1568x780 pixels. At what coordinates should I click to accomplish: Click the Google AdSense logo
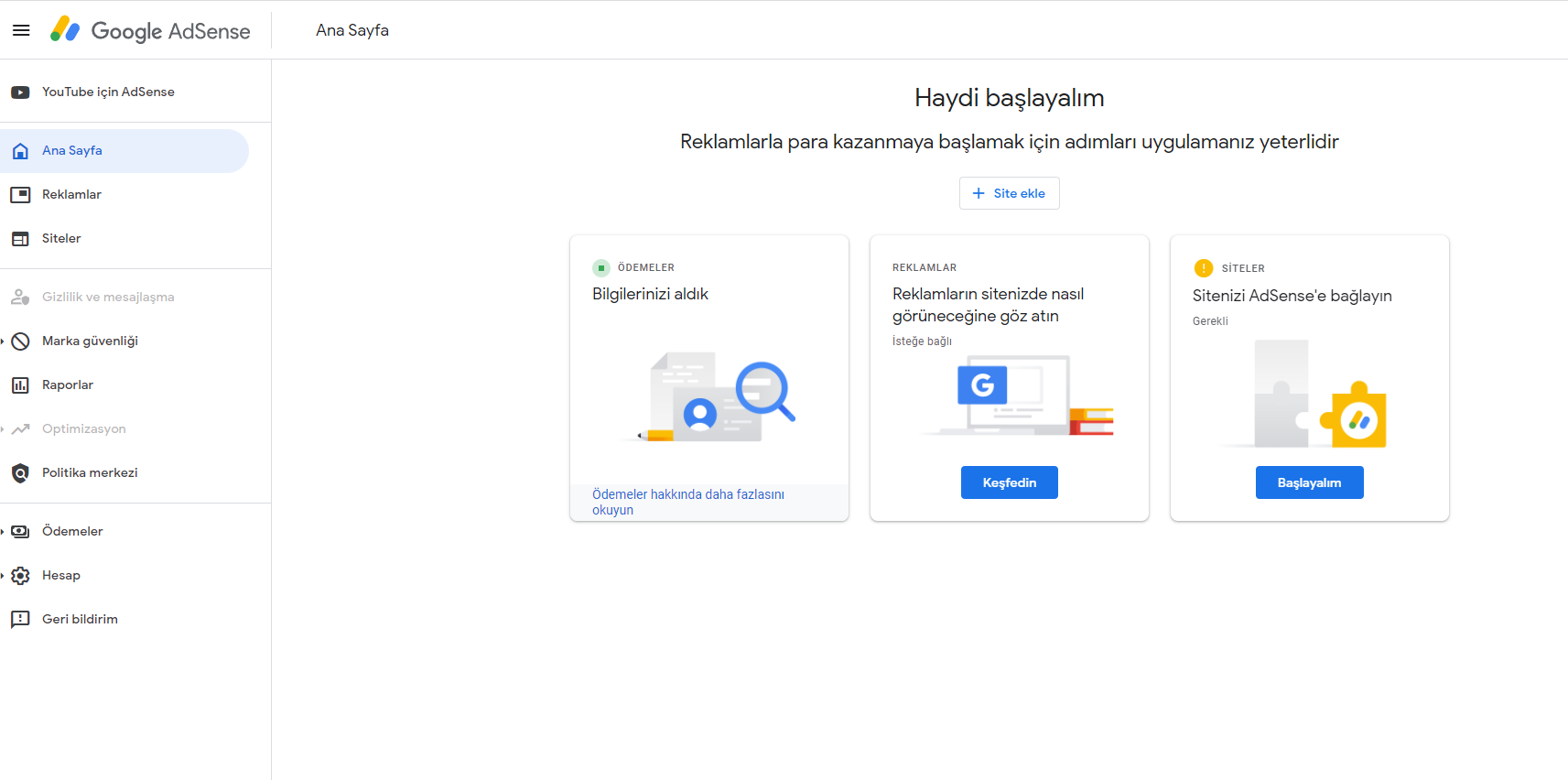point(150,30)
